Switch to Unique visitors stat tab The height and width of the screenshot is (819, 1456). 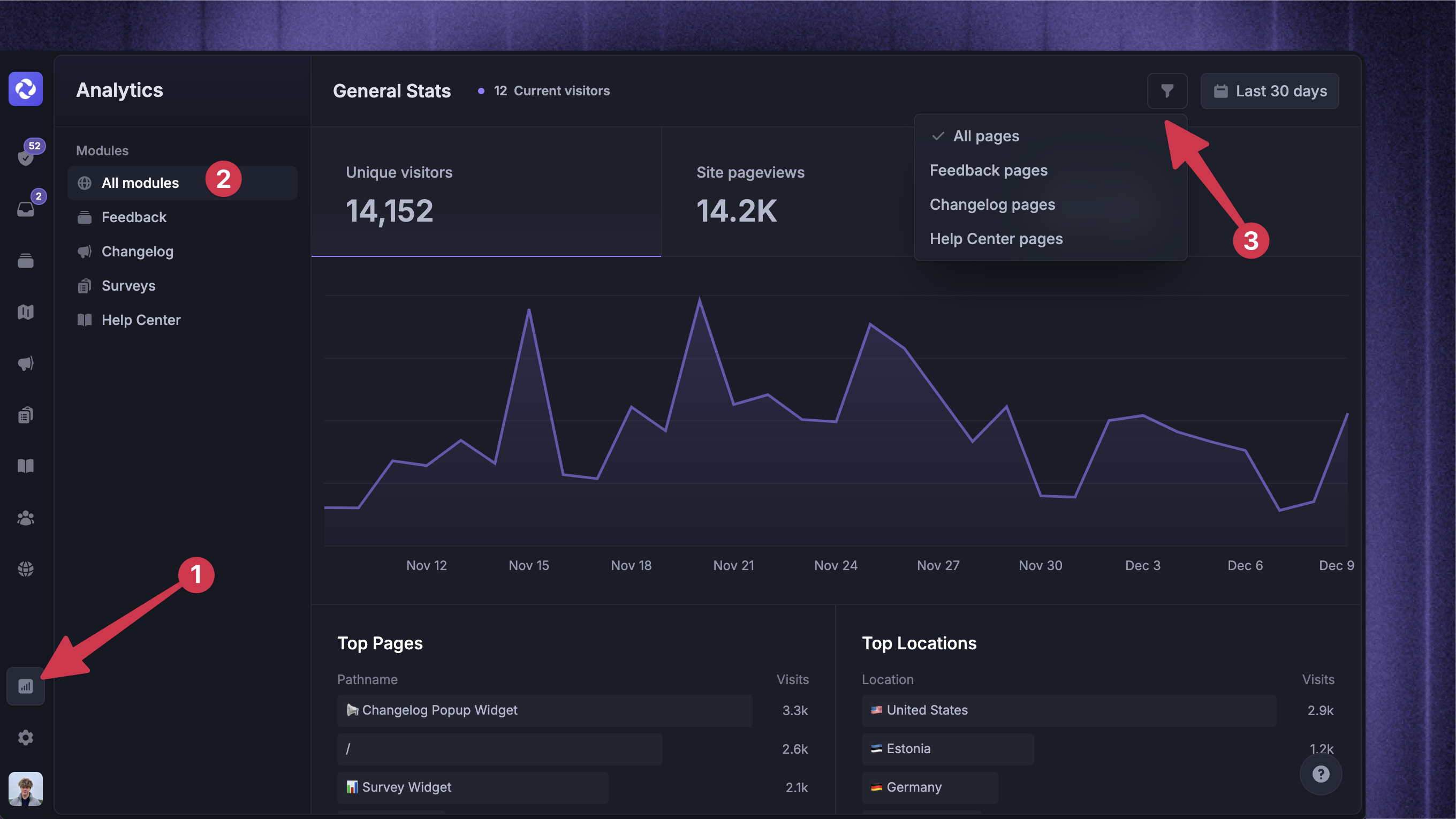(x=486, y=192)
